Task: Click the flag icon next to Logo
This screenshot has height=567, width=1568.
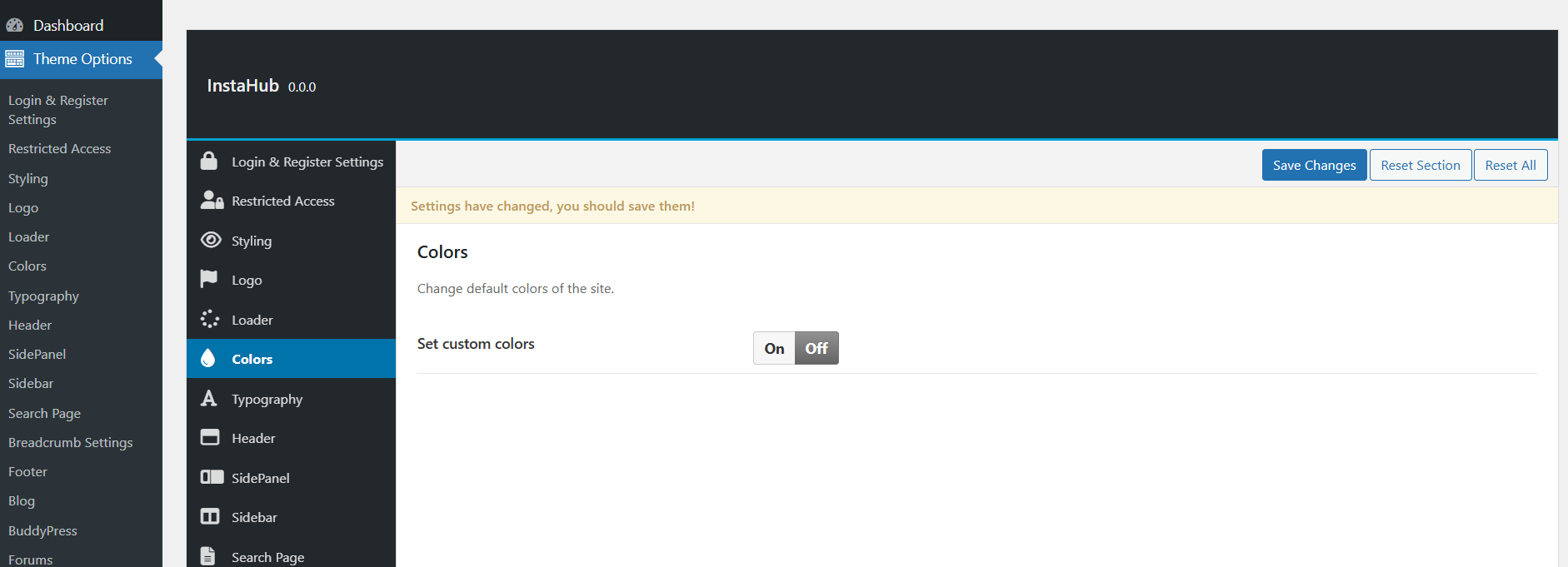Action: pyautogui.click(x=209, y=279)
